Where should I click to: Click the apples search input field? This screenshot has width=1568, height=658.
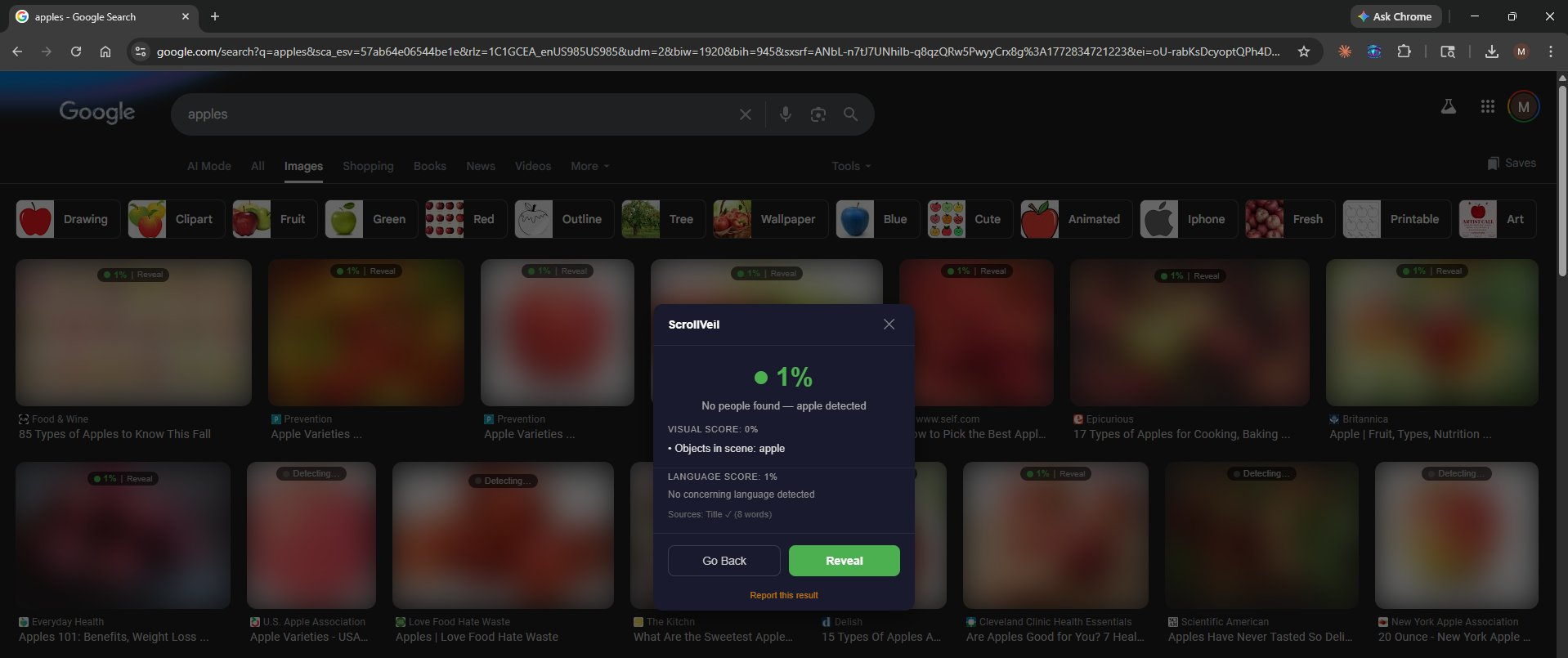(458, 114)
